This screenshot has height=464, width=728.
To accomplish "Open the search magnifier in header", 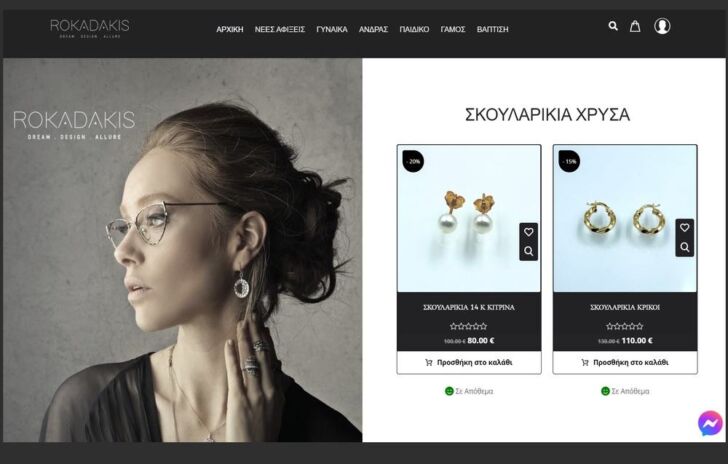I will pos(613,26).
